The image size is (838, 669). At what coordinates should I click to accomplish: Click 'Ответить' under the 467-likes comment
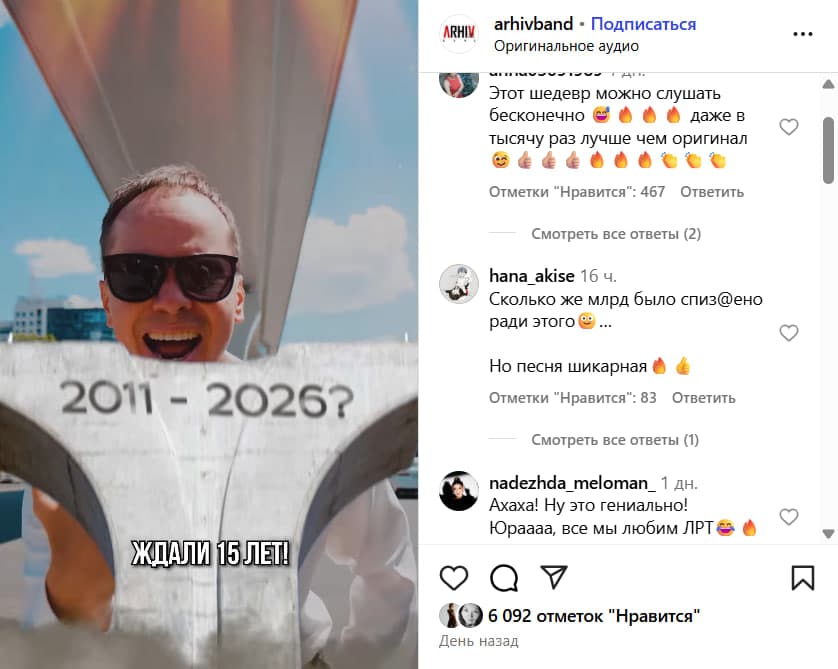click(x=712, y=192)
